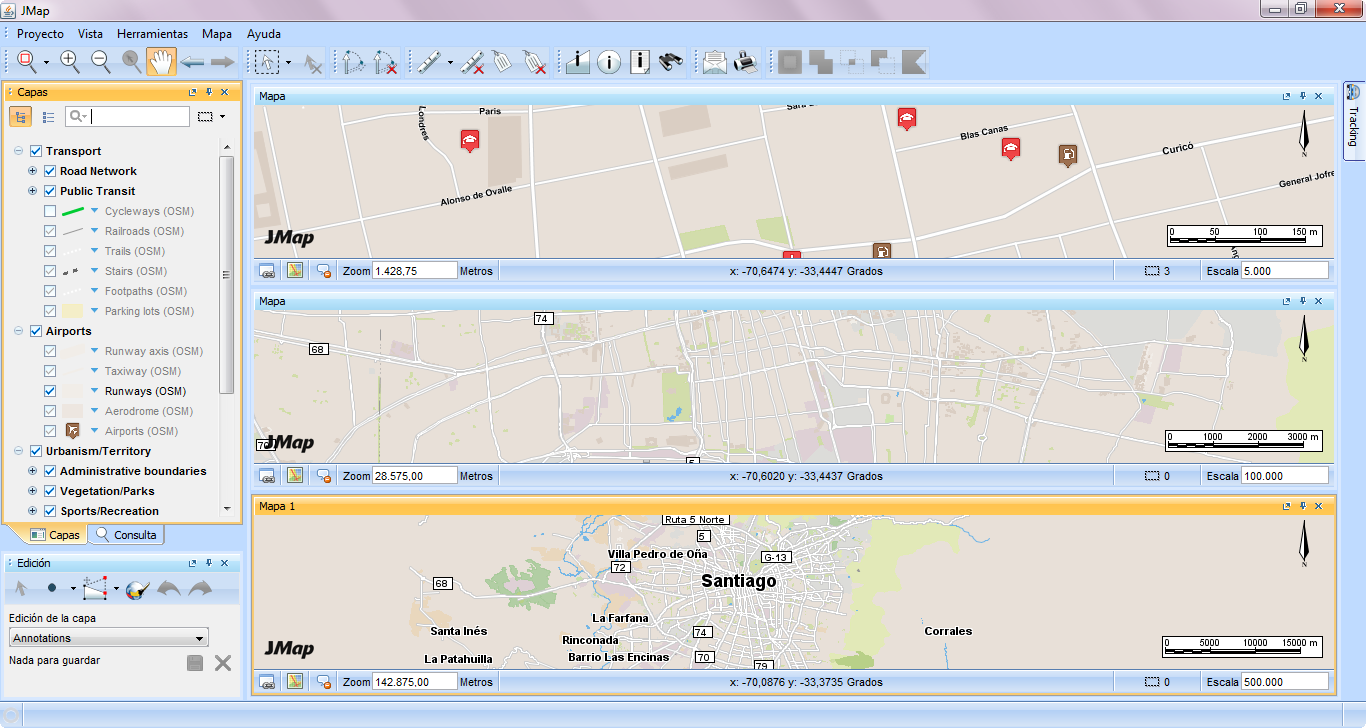Open the Annotations layer dropdown
The width and height of the screenshot is (1366, 728).
(108, 638)
